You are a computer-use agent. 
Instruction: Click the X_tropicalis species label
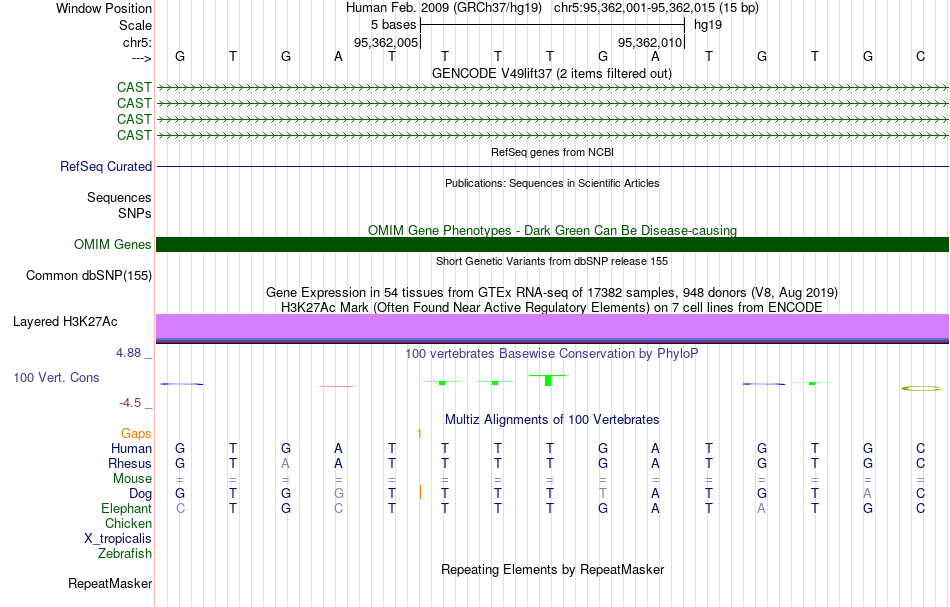pyautogui.click(x=118, y=539)
